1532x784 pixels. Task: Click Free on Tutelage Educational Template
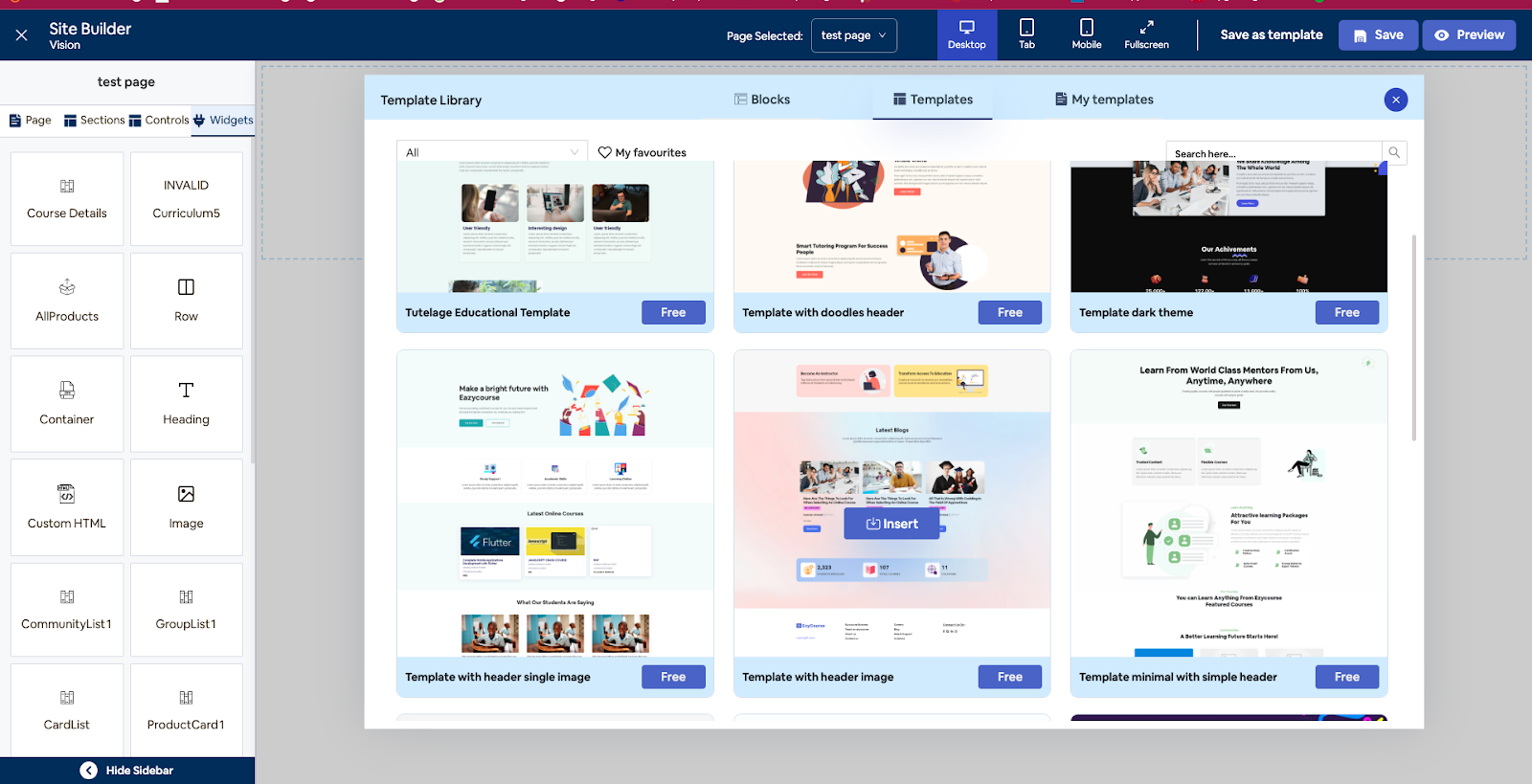point(673,313)
